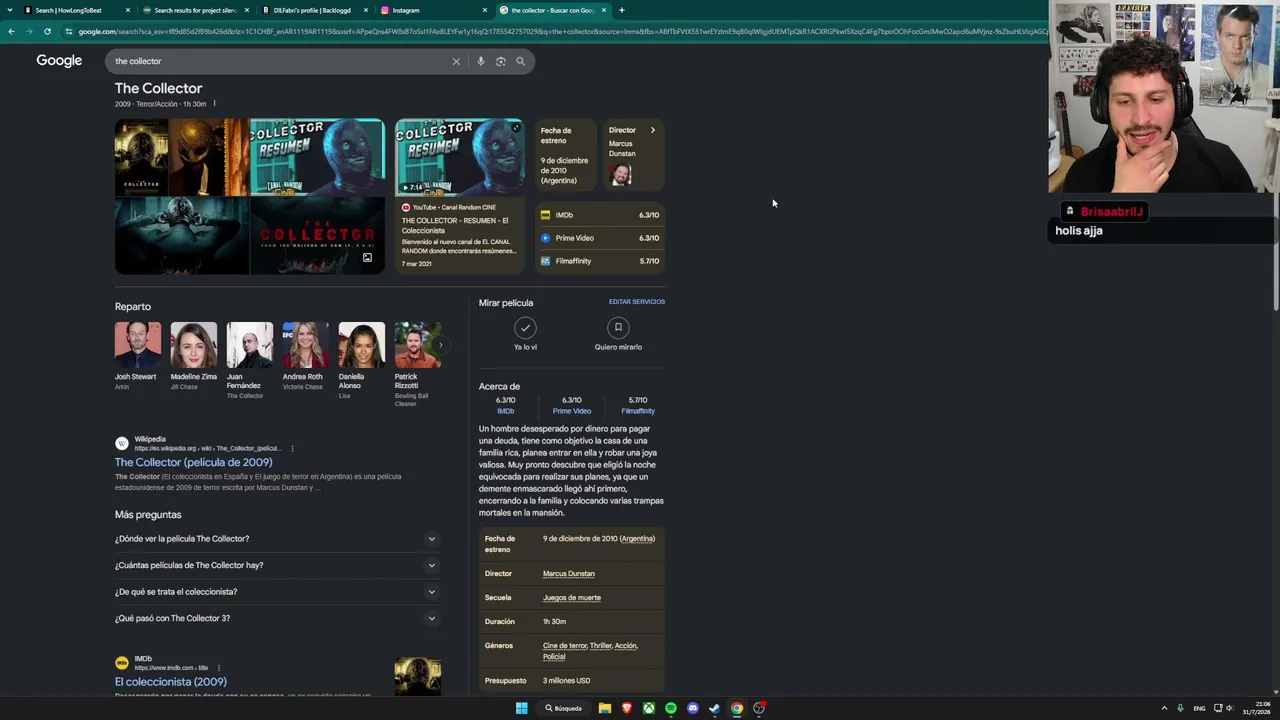
Task: Click the EDITAR SERVICIOS link
Action: coord(637,302)
